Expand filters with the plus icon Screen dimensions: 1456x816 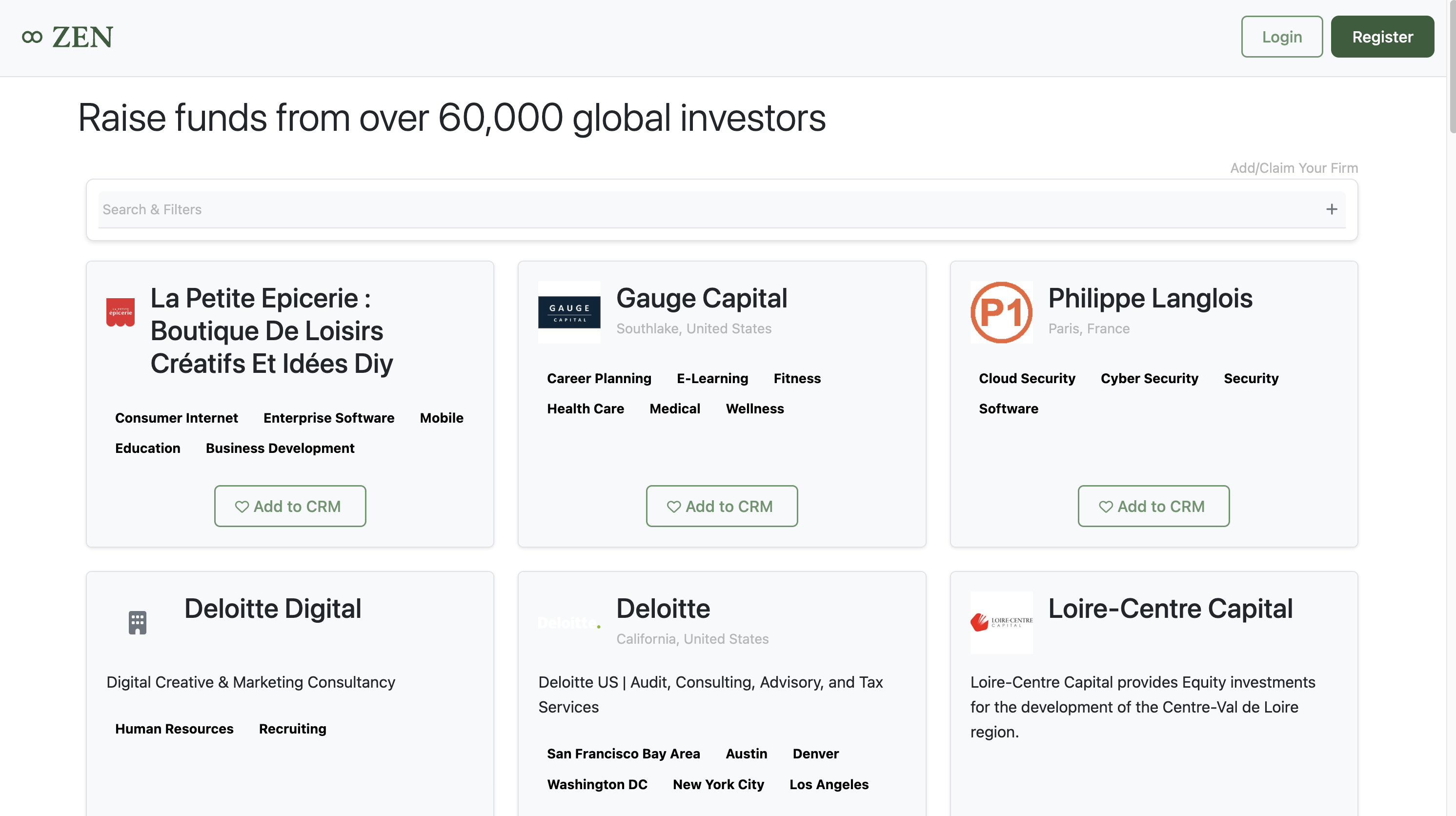pyautogui.click(x=1332, y=209)
